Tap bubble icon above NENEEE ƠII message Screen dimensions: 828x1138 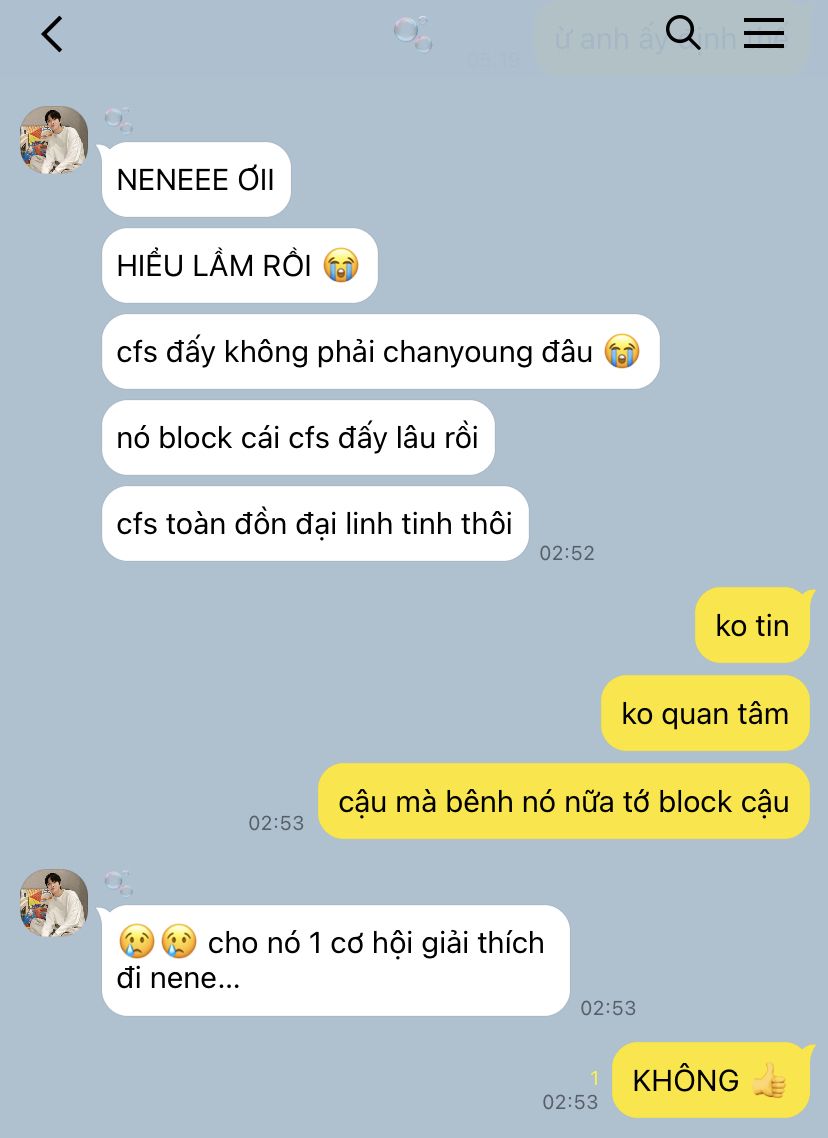(x=118, y=120)
